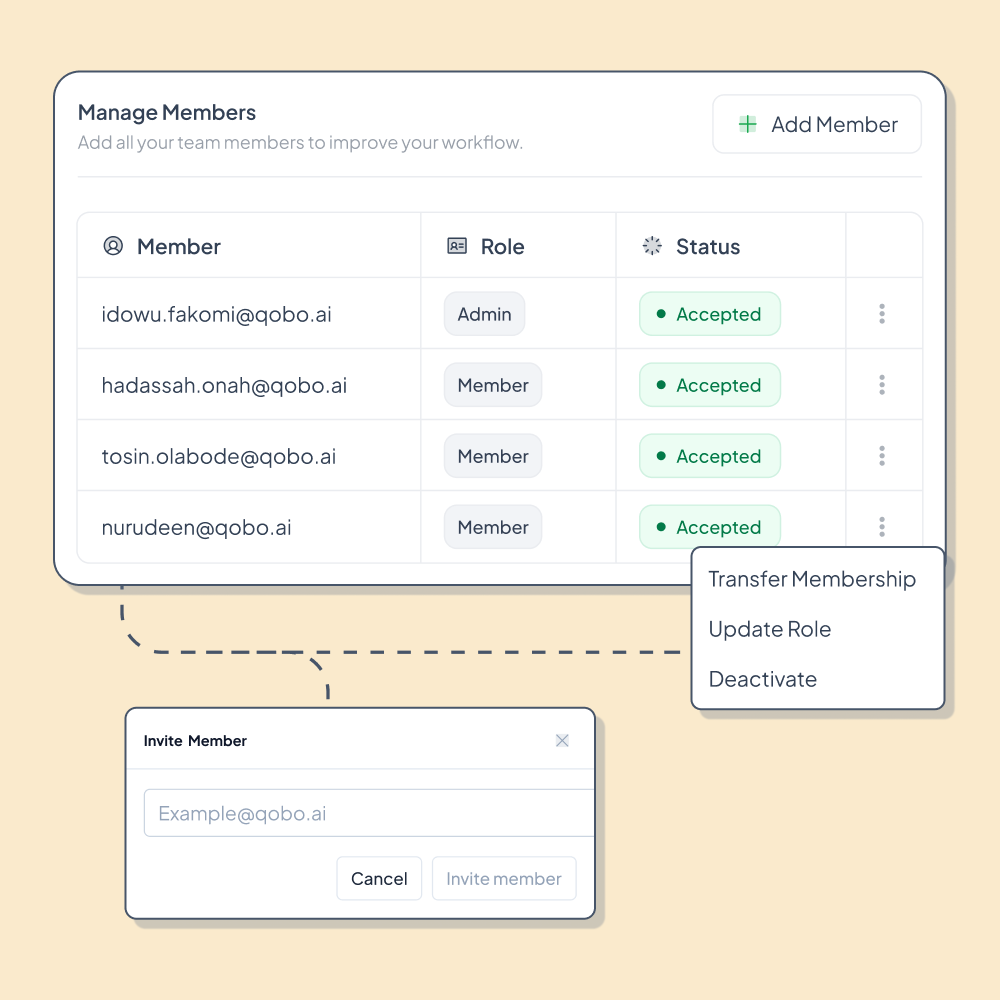
Task: Click Cancel in Invite Member dialog
Action: click(379, 879)
